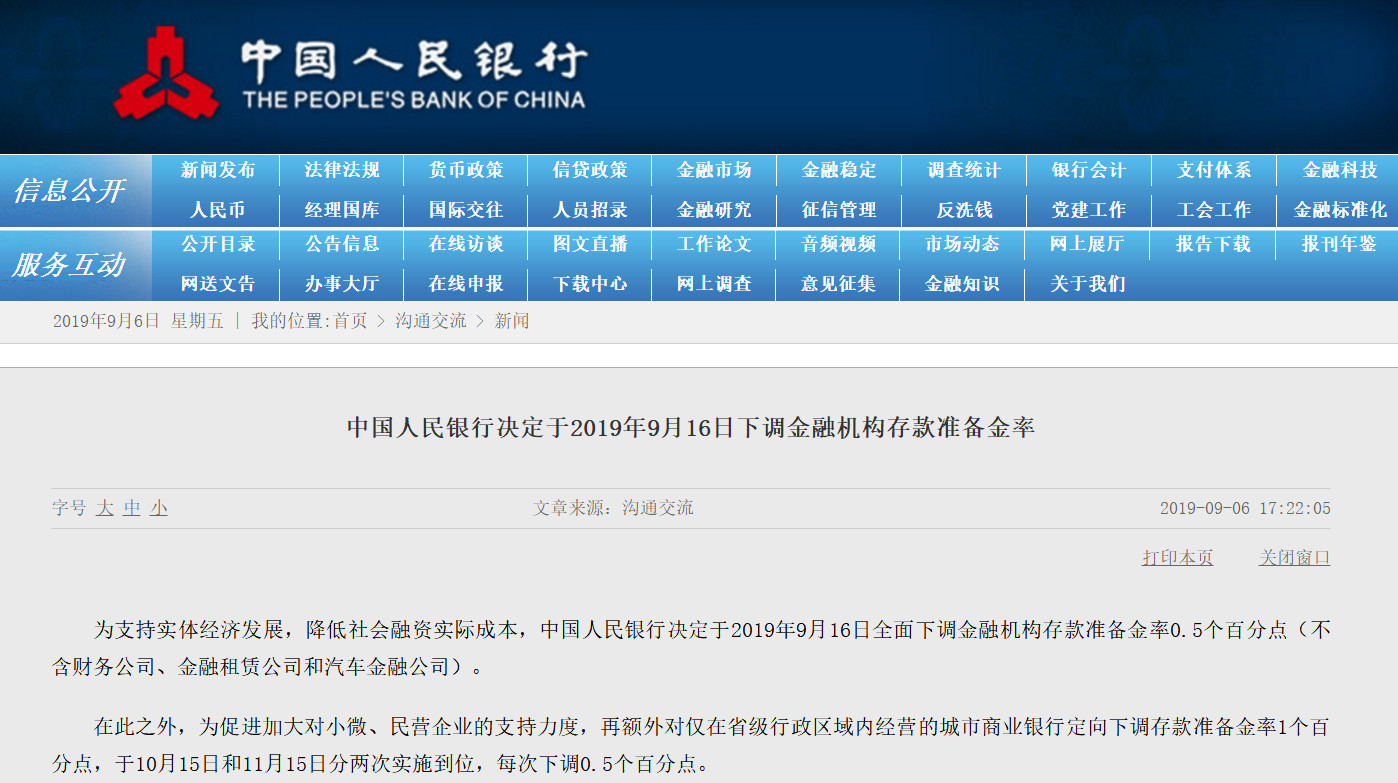The image size is (1398, 783).
Task: Visit the 支付体系 section
Action: [x=1214, y=170]
